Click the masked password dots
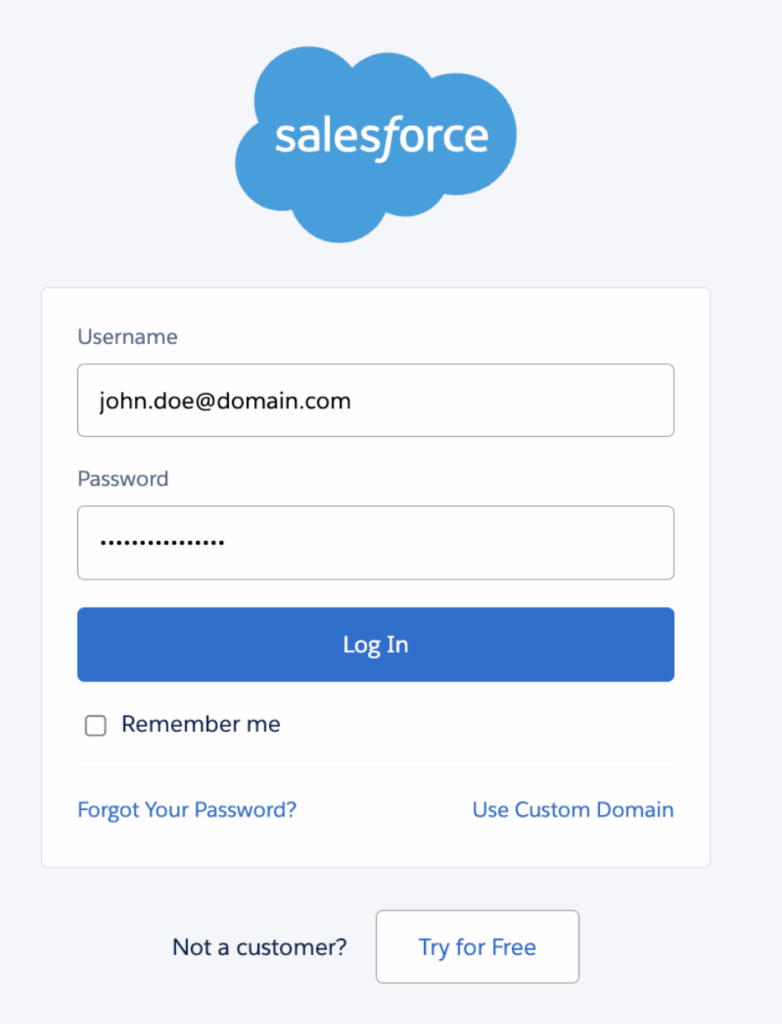782x1024 pixels. pos(162,543)
